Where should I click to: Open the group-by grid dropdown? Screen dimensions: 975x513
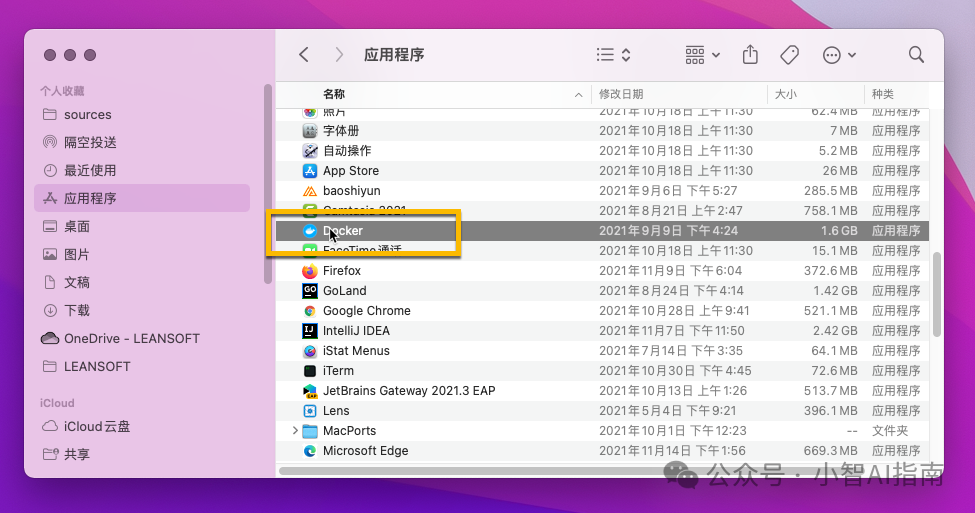(x=702, y=55)
